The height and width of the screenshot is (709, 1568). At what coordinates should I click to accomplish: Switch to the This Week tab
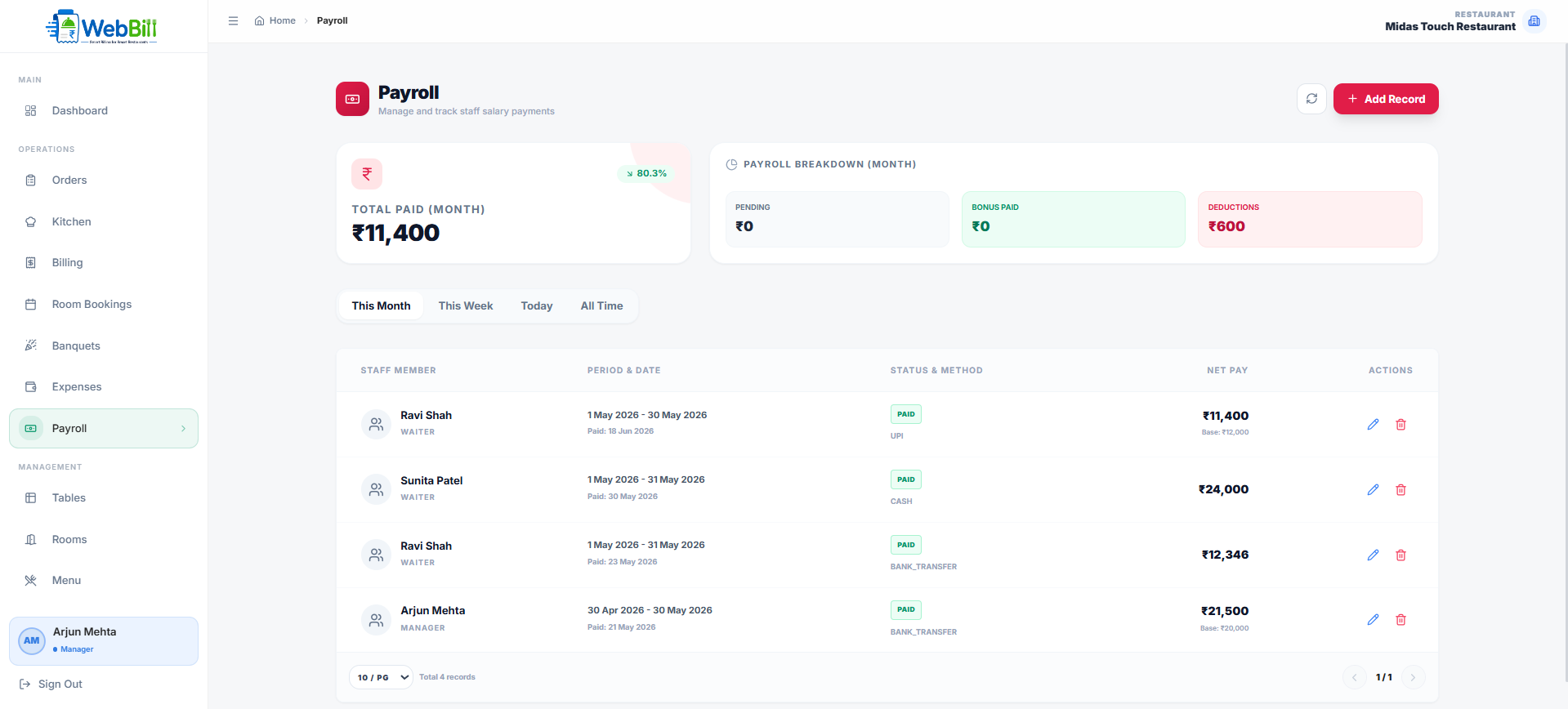pos(466,305)
